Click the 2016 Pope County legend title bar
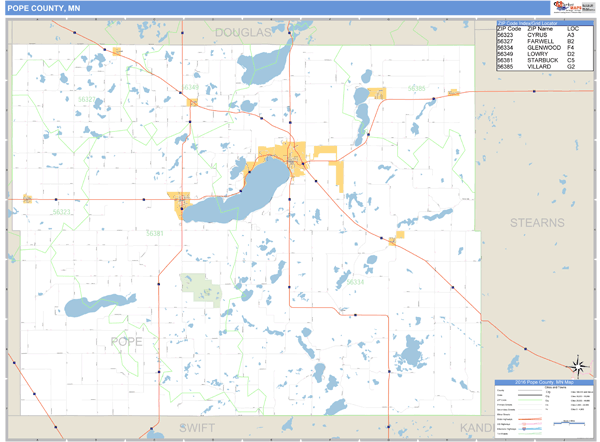 (543, 382)
